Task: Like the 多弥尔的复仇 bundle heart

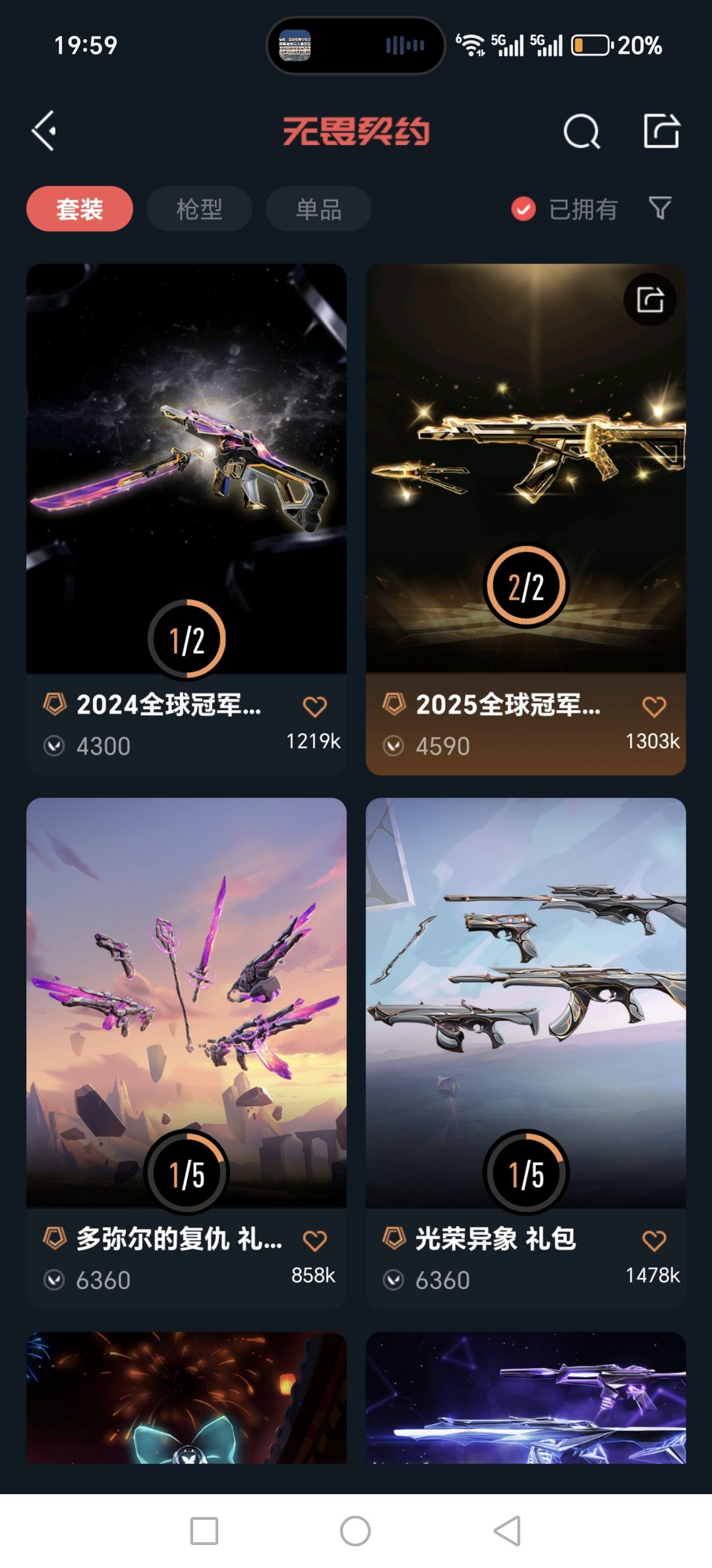Action: (x=314, y=1241)
